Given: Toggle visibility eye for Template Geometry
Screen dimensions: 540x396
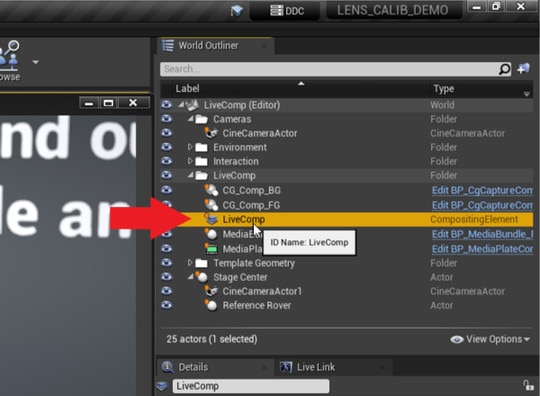Looking at the screenshot, I should (167, 263).
